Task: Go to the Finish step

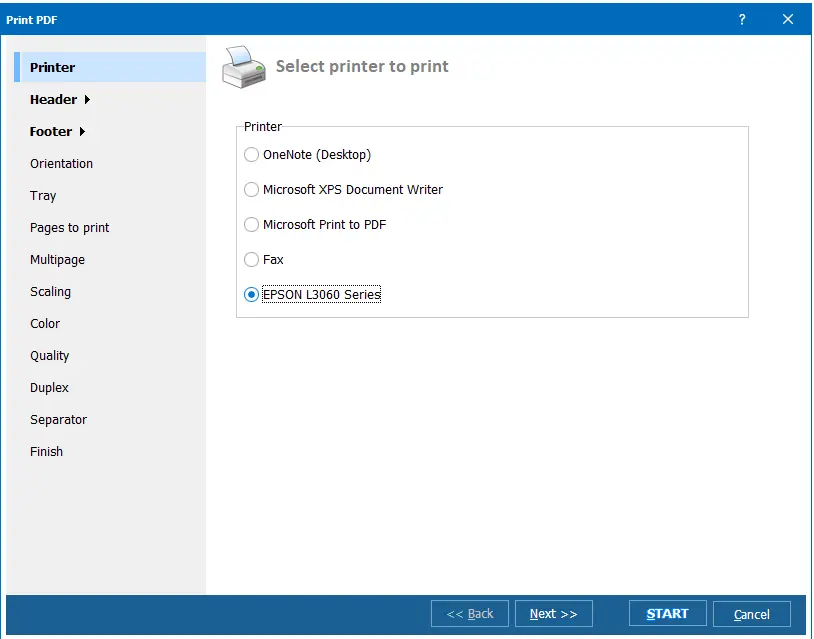Action: click(46, 451)
